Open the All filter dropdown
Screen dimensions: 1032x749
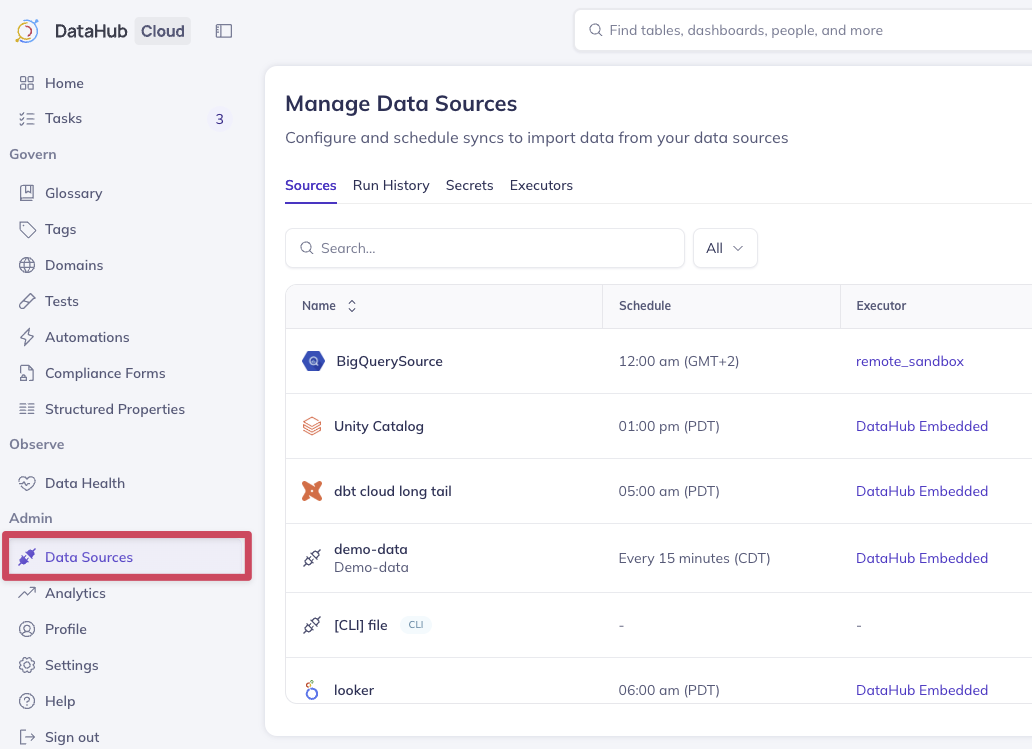pos(725,248)
